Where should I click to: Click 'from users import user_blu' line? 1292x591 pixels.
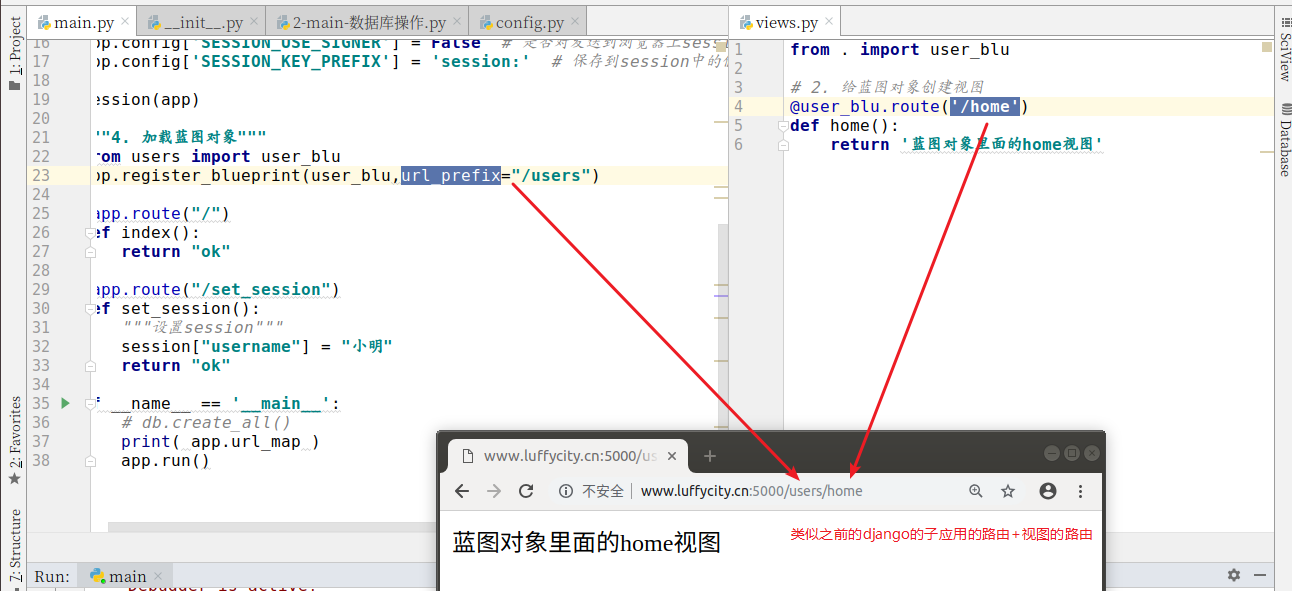[x=216, y=156]
